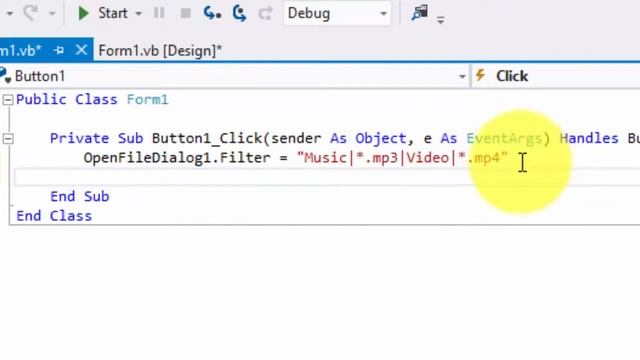Open the Start button dropdown arrow

point(138,14)
